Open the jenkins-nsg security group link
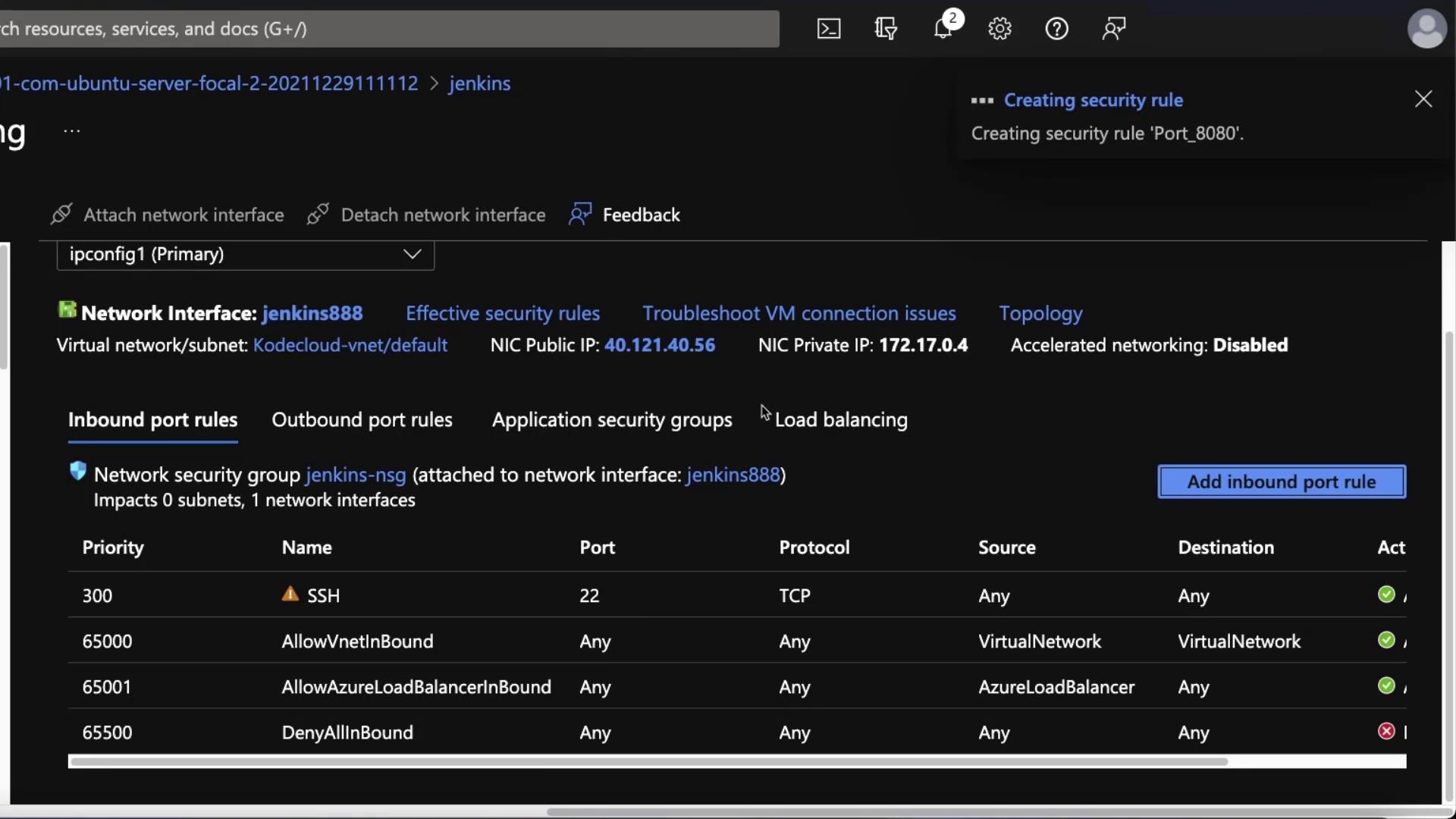Viewport: 1456px width, 819px height. (356, 475)
